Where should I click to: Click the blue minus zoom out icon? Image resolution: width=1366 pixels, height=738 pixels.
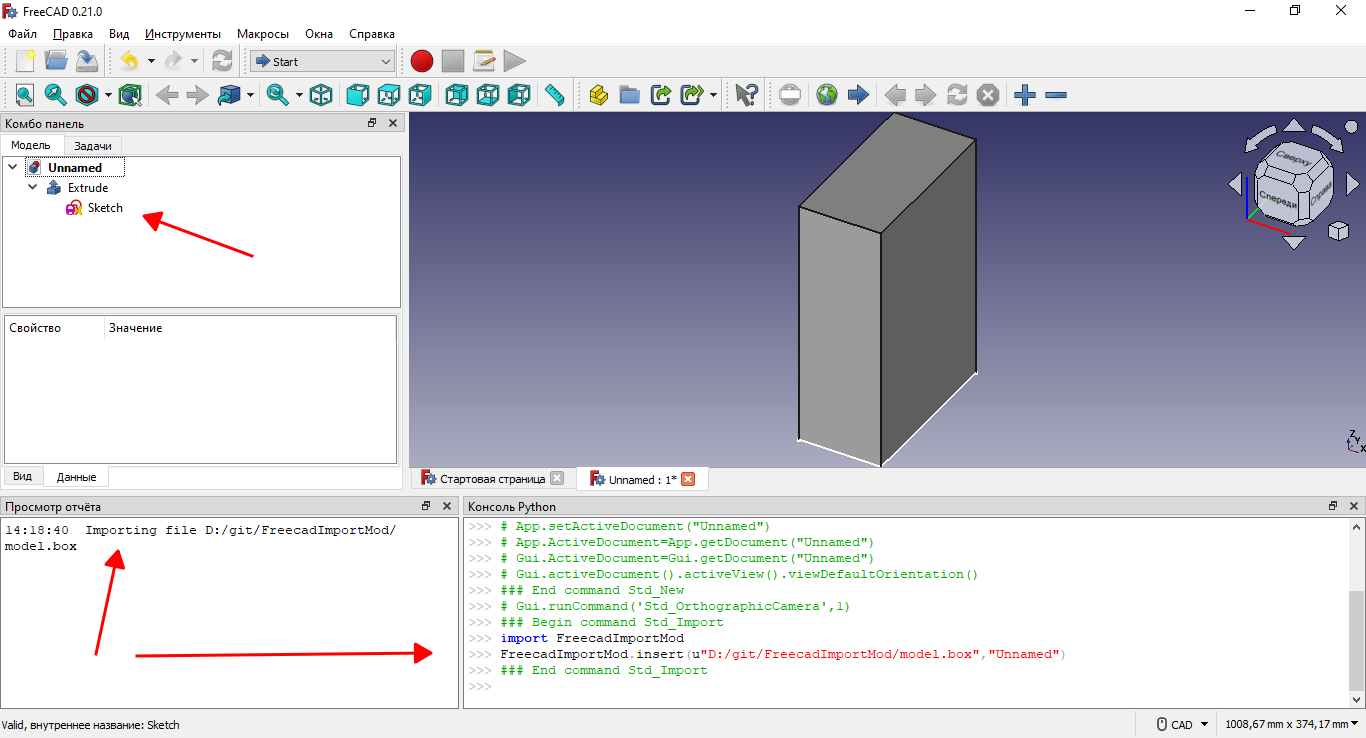[x=1056, y=95]
